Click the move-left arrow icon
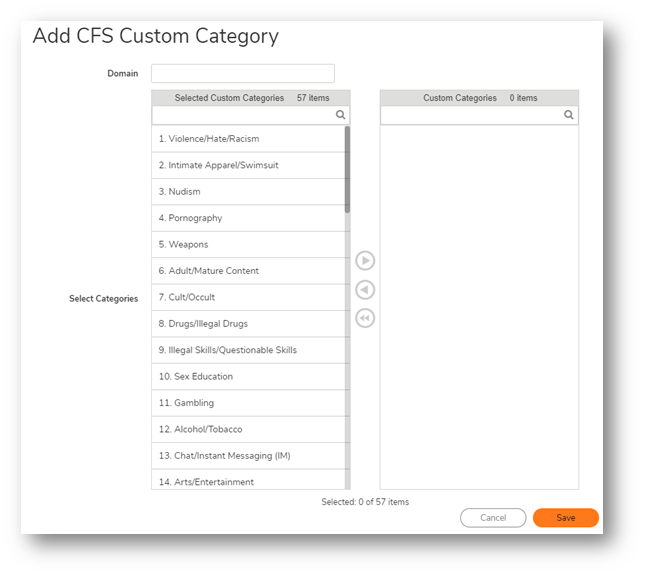Viewport: 645px width, 576px height. [365, 290]
